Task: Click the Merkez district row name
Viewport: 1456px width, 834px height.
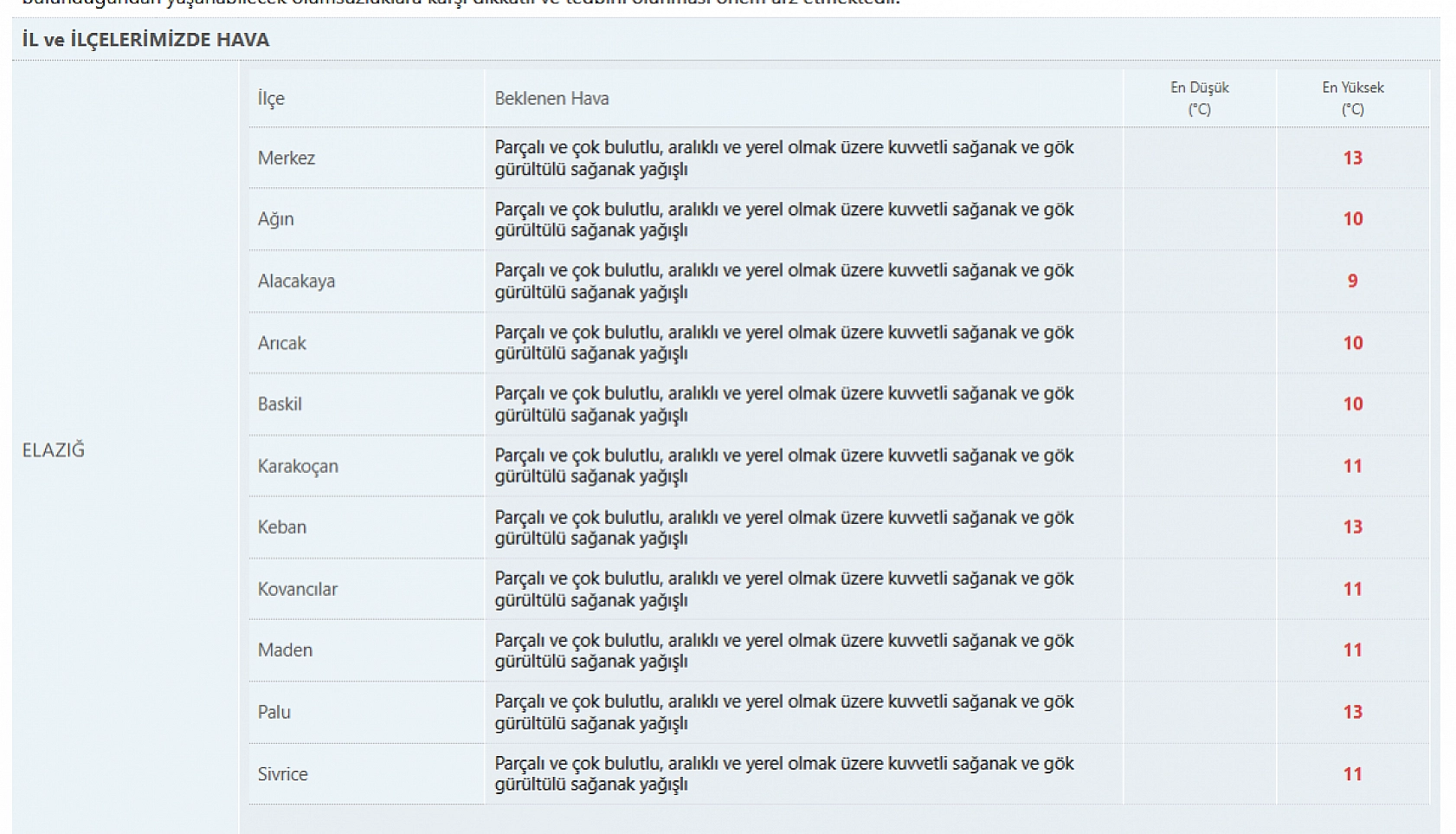Action: point(287,158)
